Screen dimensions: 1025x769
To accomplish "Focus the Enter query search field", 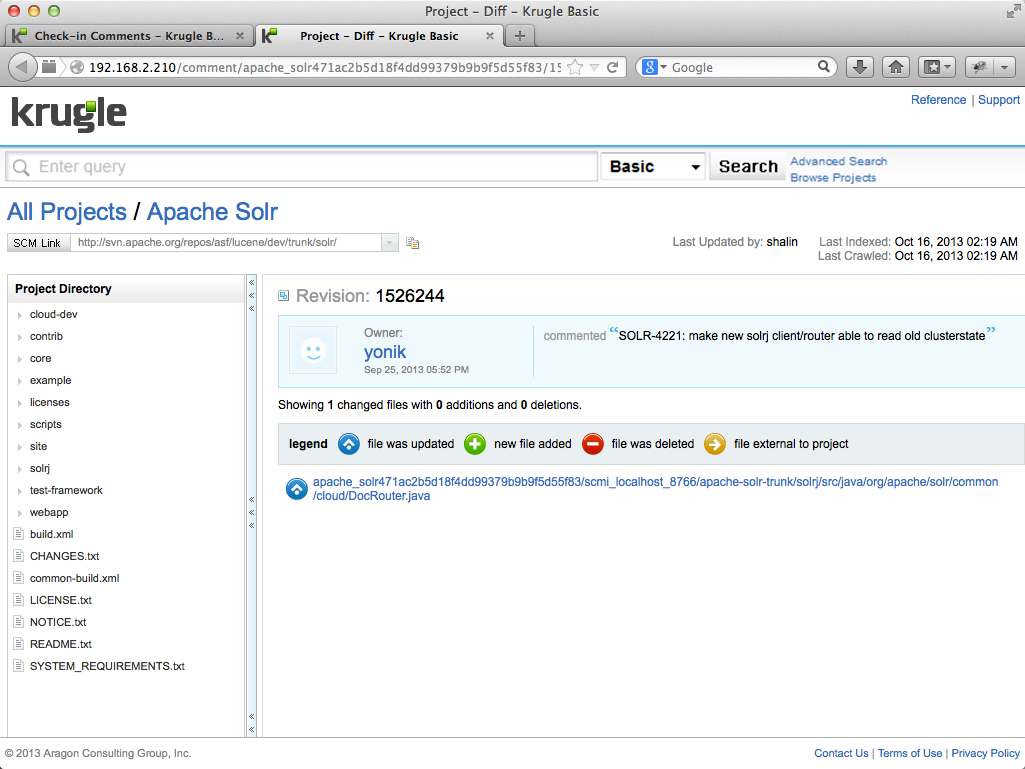I will 302,167.
